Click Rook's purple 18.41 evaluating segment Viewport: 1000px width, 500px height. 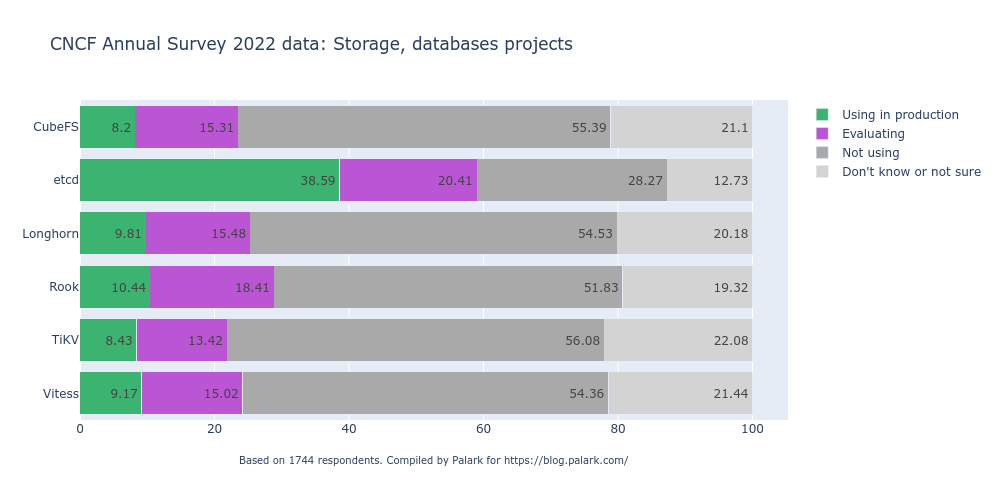[212, 287]
